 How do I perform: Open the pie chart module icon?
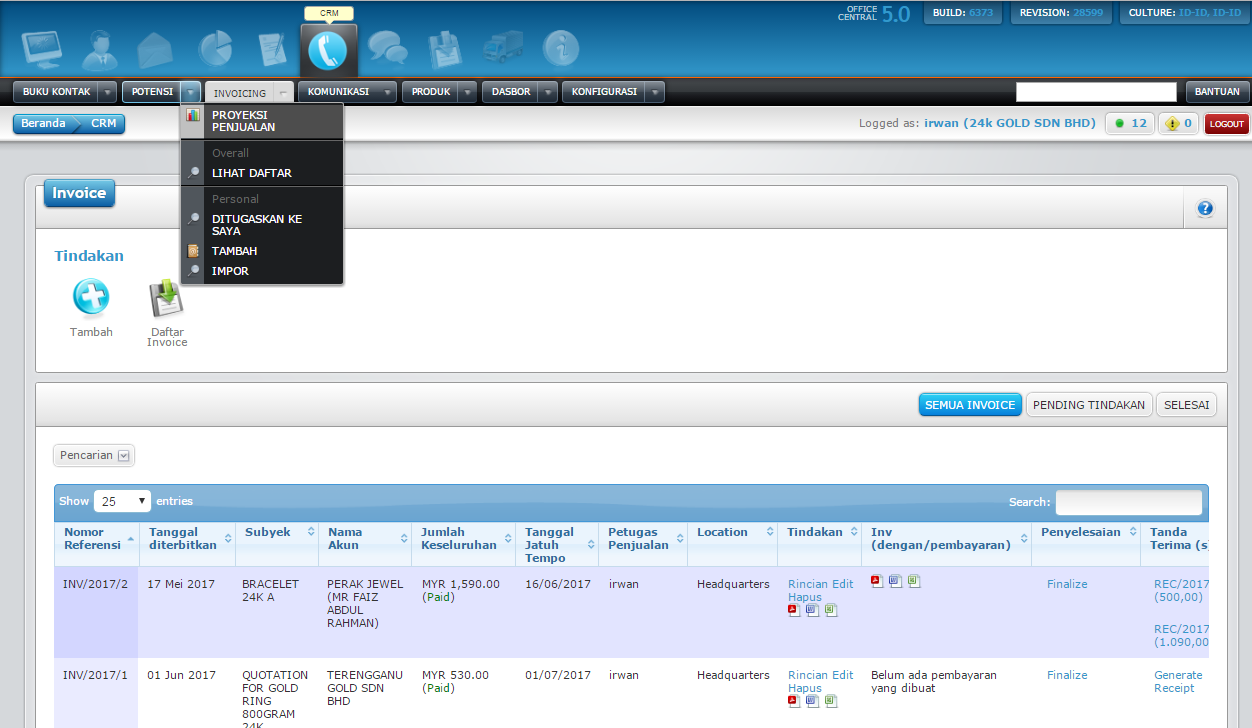tap(213, 49)
